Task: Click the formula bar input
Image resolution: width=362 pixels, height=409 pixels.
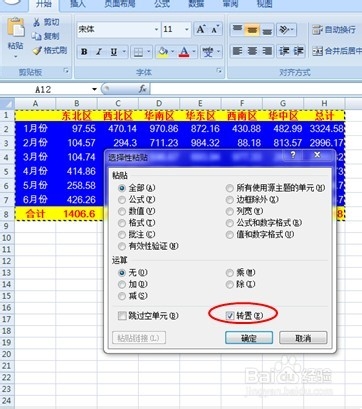Action: click(256, 89)
